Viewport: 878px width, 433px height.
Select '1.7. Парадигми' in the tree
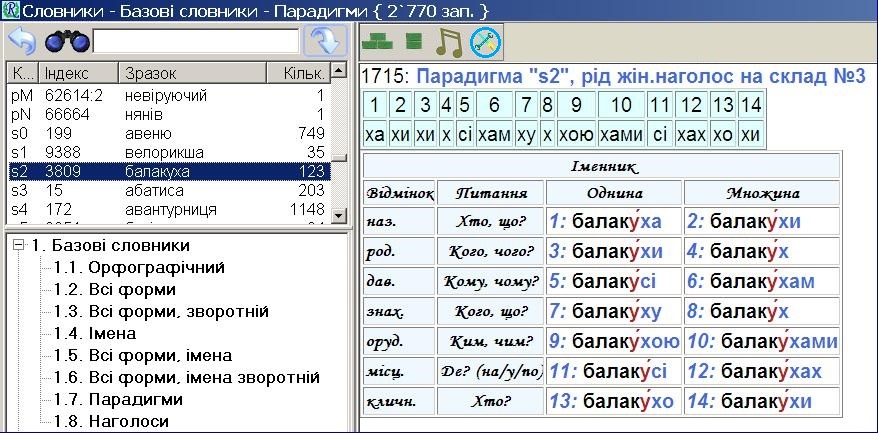click(118, 399)
